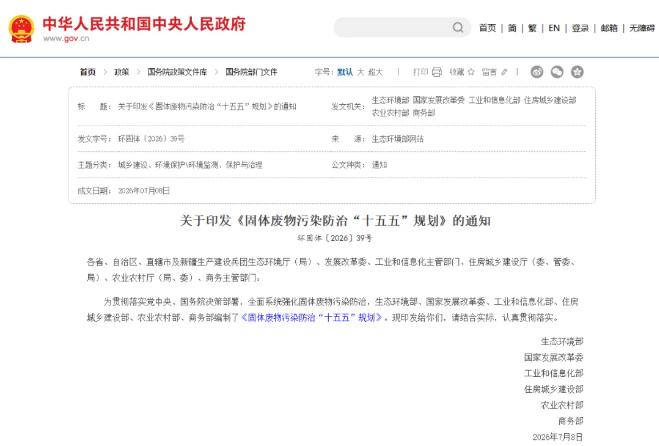The height and width of the screenshot is (446, 659).
Task: Open 国务院政策文件库 breadcrumb item
Action: point(177,72)
